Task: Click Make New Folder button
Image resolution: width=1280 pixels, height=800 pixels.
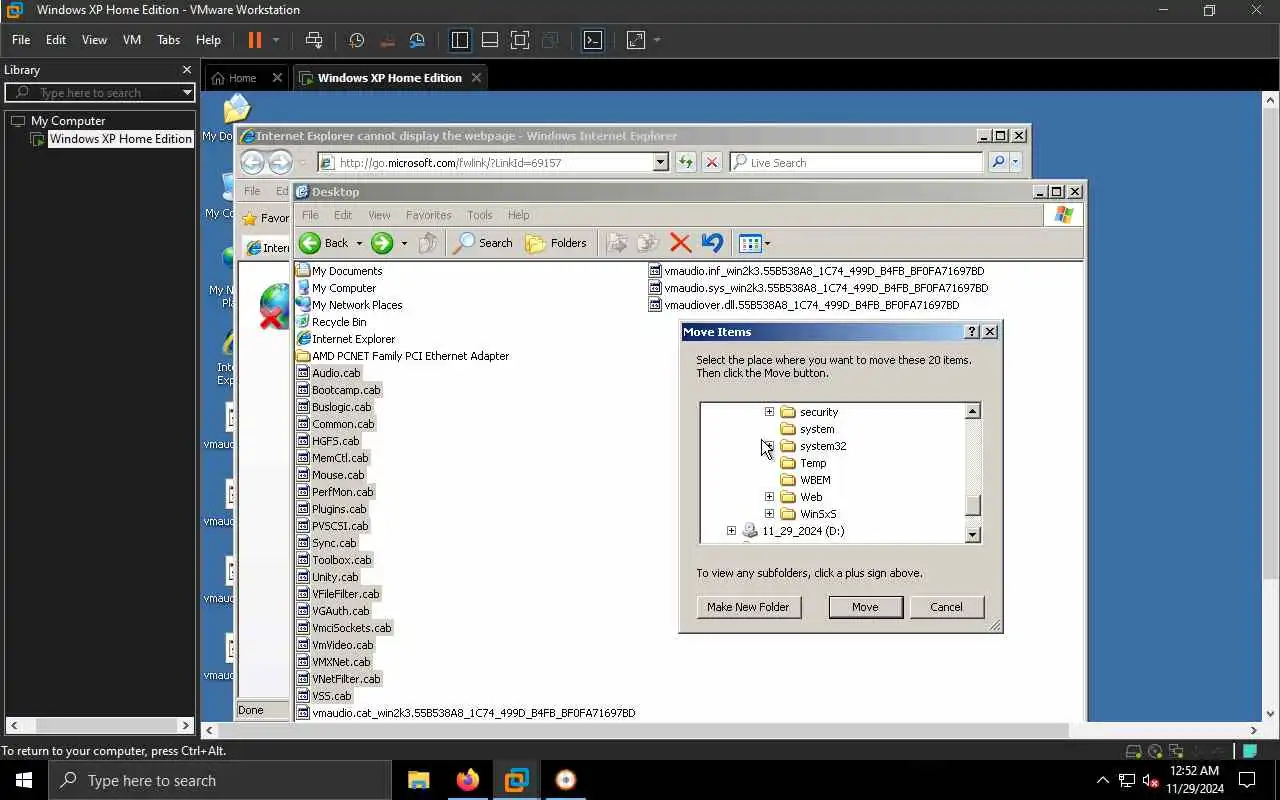Action: coord(748,607)
